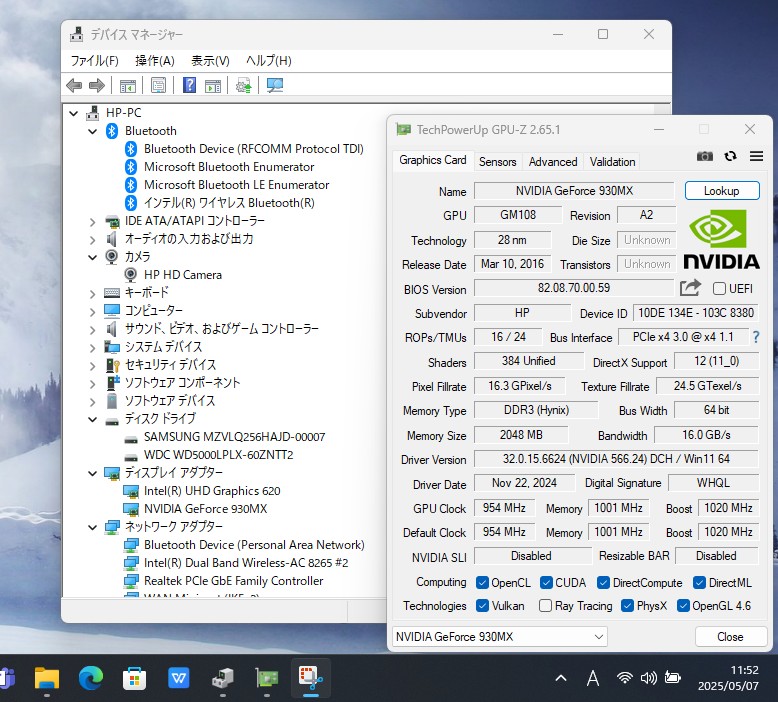Click the Lookup button
This screenshot has height=702, width=778.
tap(722, 191)
